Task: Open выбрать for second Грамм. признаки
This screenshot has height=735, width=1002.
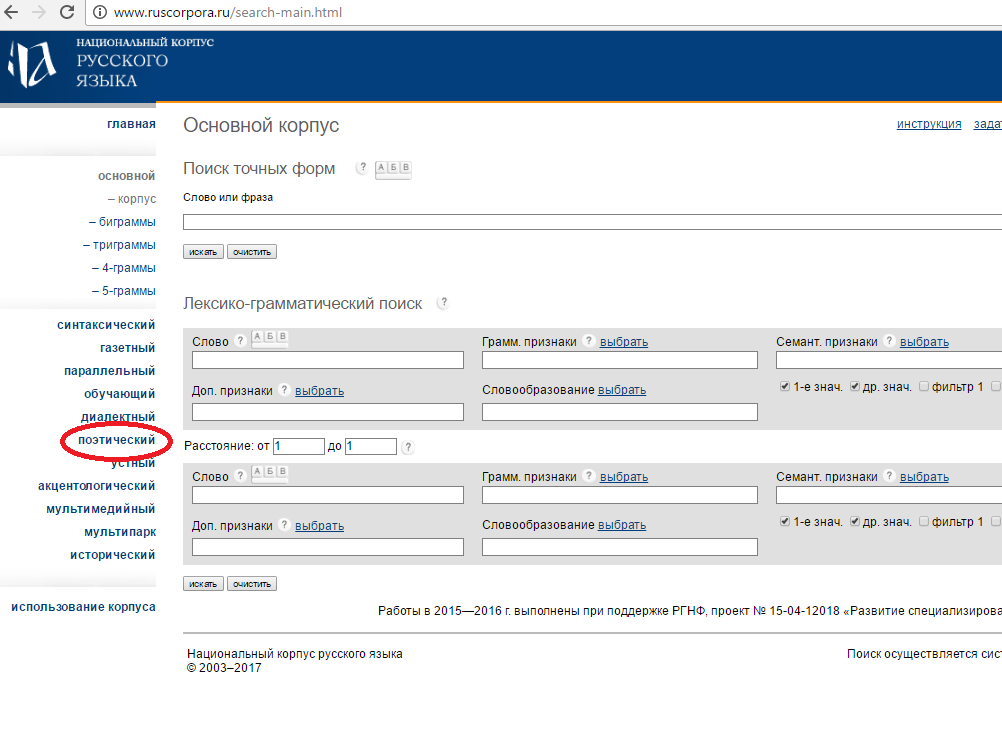Action: coord(624,477)
